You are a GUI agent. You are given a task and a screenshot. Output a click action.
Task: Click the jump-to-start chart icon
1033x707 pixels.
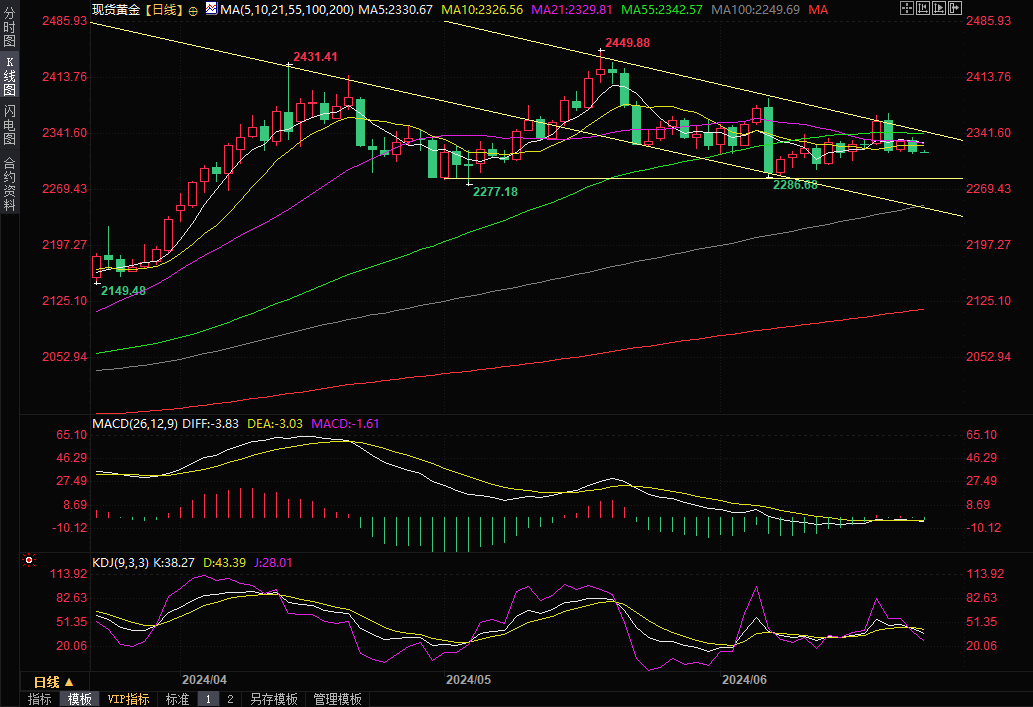923,8
